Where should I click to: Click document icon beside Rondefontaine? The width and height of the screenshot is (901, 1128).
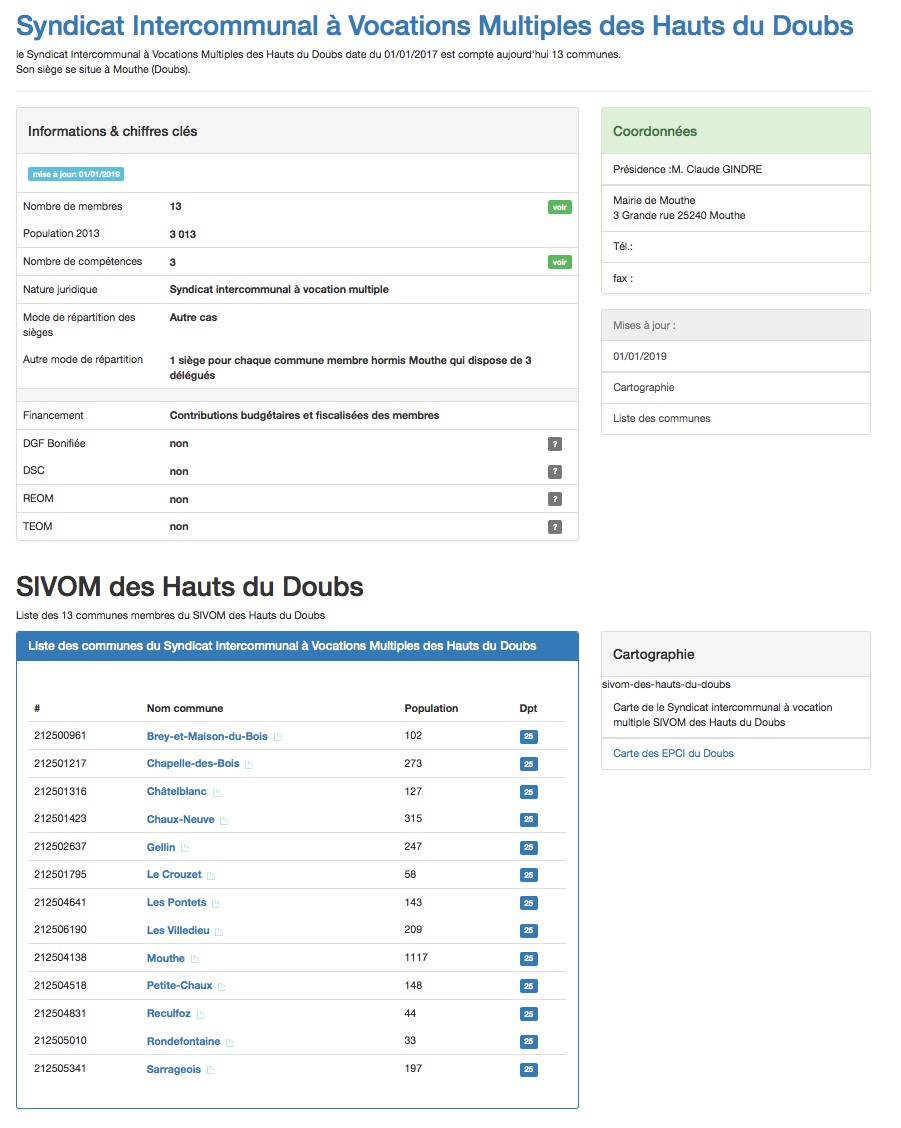pos(230,1042)
